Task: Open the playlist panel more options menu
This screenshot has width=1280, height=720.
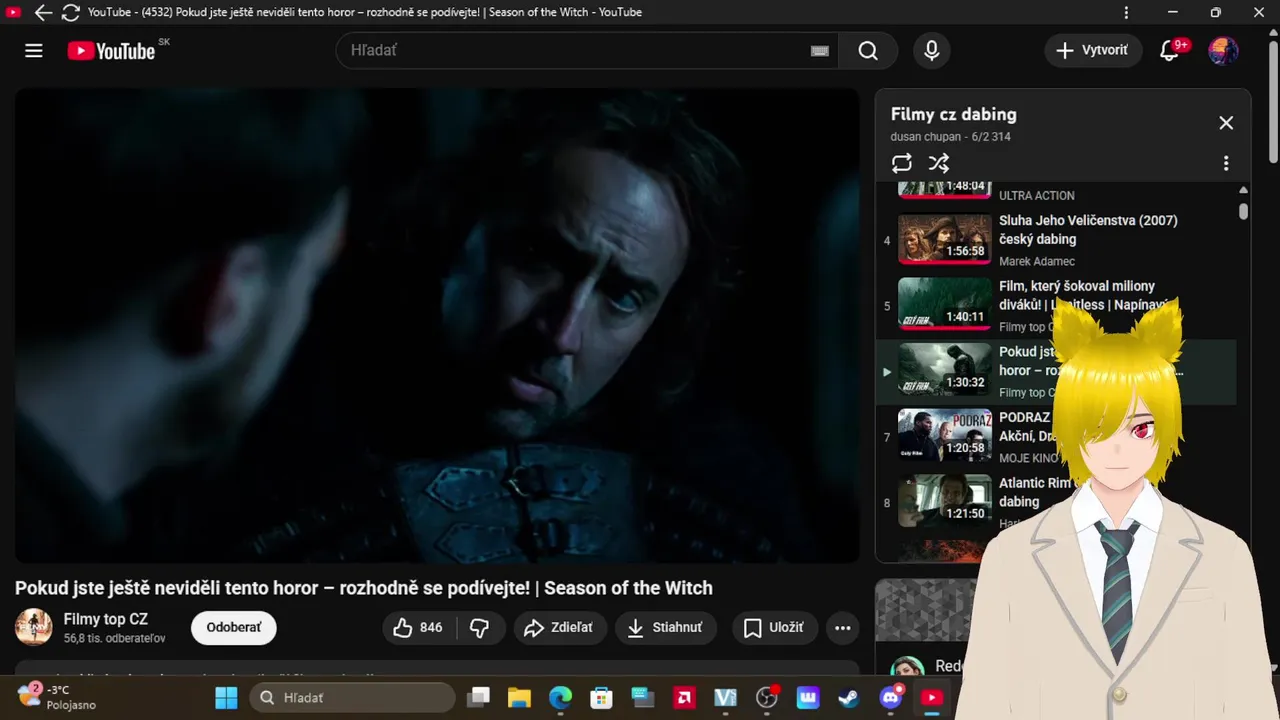Action: tap(1226, 163)
